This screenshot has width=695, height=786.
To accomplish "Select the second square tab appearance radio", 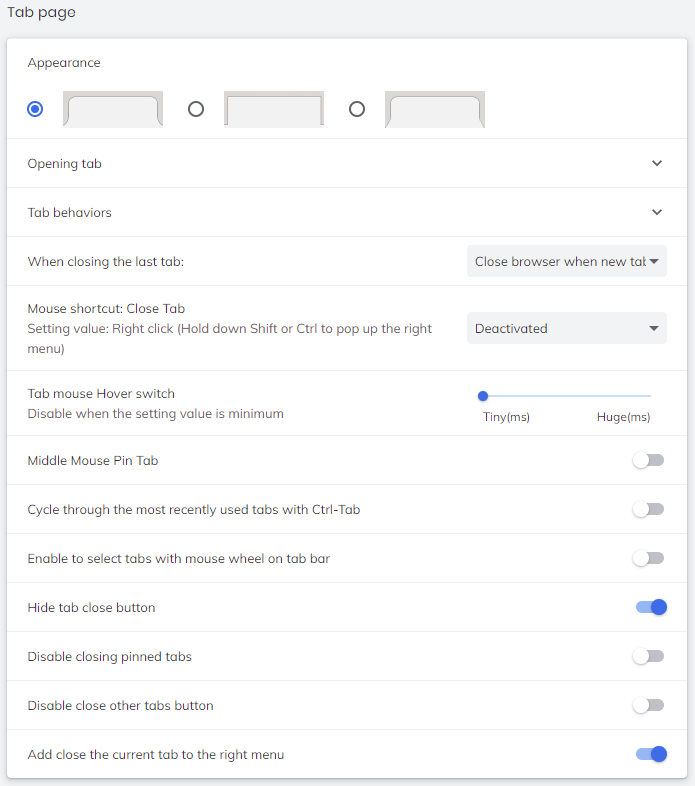I will [x=196, y=109].
